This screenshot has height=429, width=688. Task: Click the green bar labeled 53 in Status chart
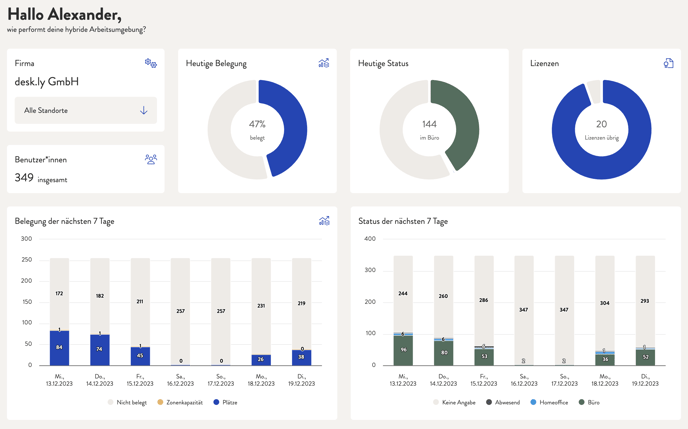pos(484,357)
